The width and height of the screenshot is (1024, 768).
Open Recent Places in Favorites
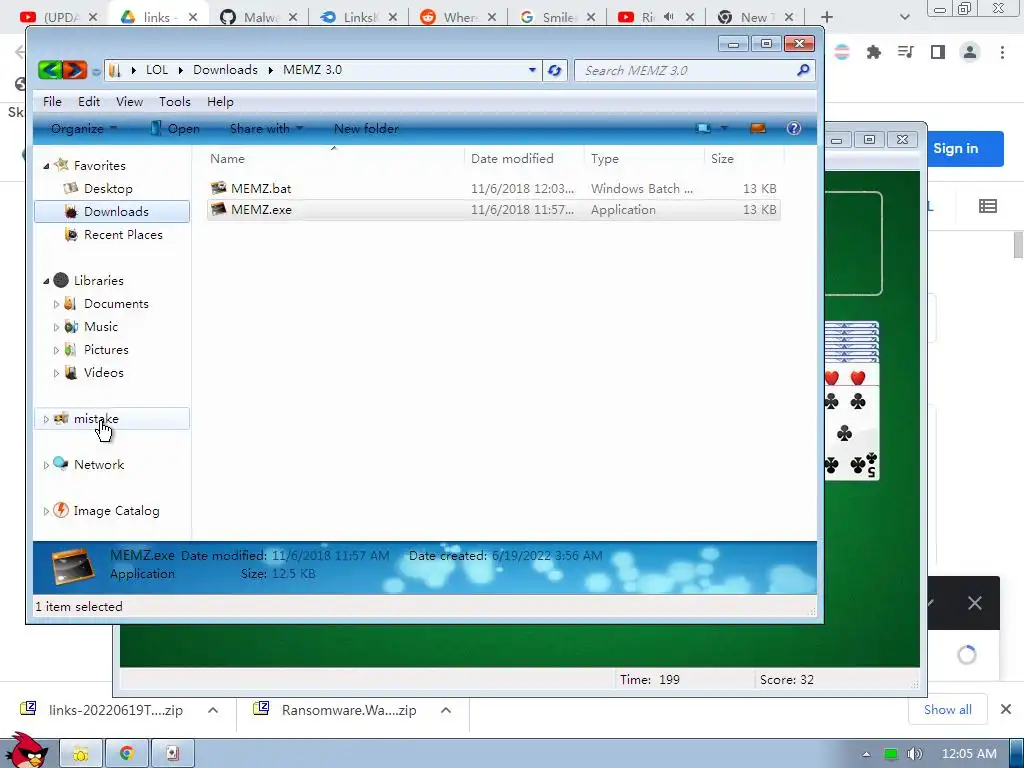(123, 234)
